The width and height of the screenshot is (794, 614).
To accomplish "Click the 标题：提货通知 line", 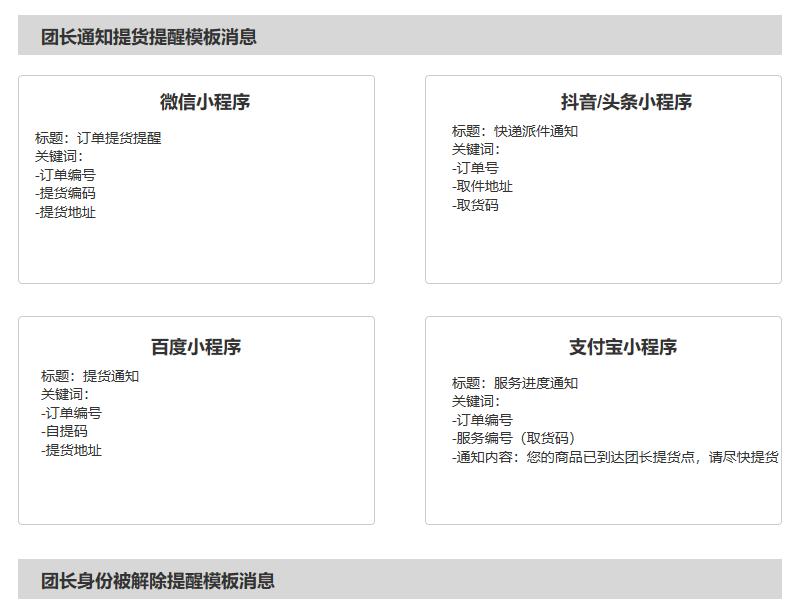I will tap(90, 376).
